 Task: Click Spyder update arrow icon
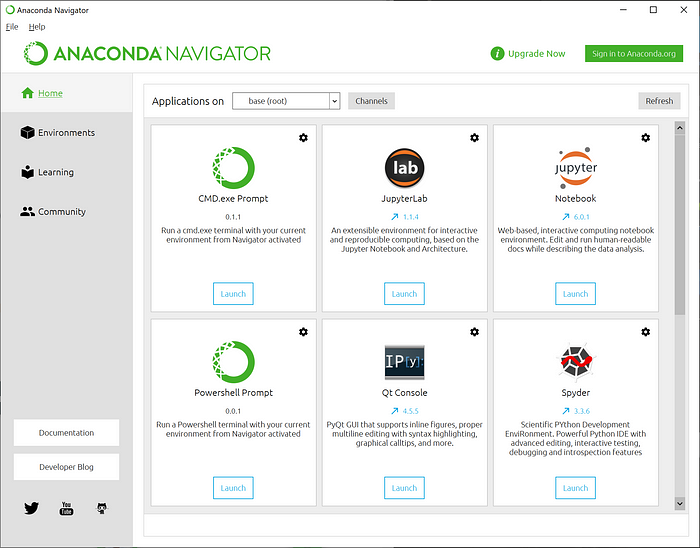point(566,411)
